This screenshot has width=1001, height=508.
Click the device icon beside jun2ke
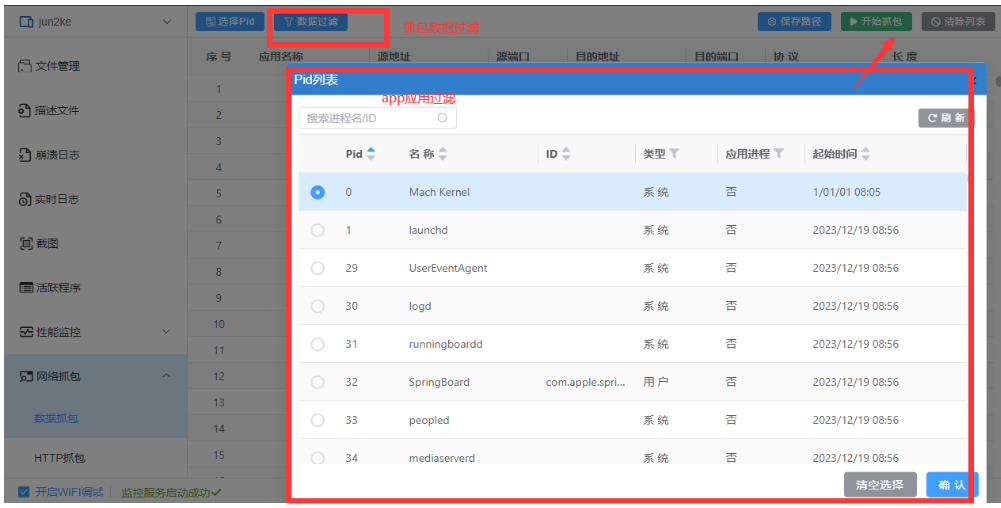click(x=26, y=22)
